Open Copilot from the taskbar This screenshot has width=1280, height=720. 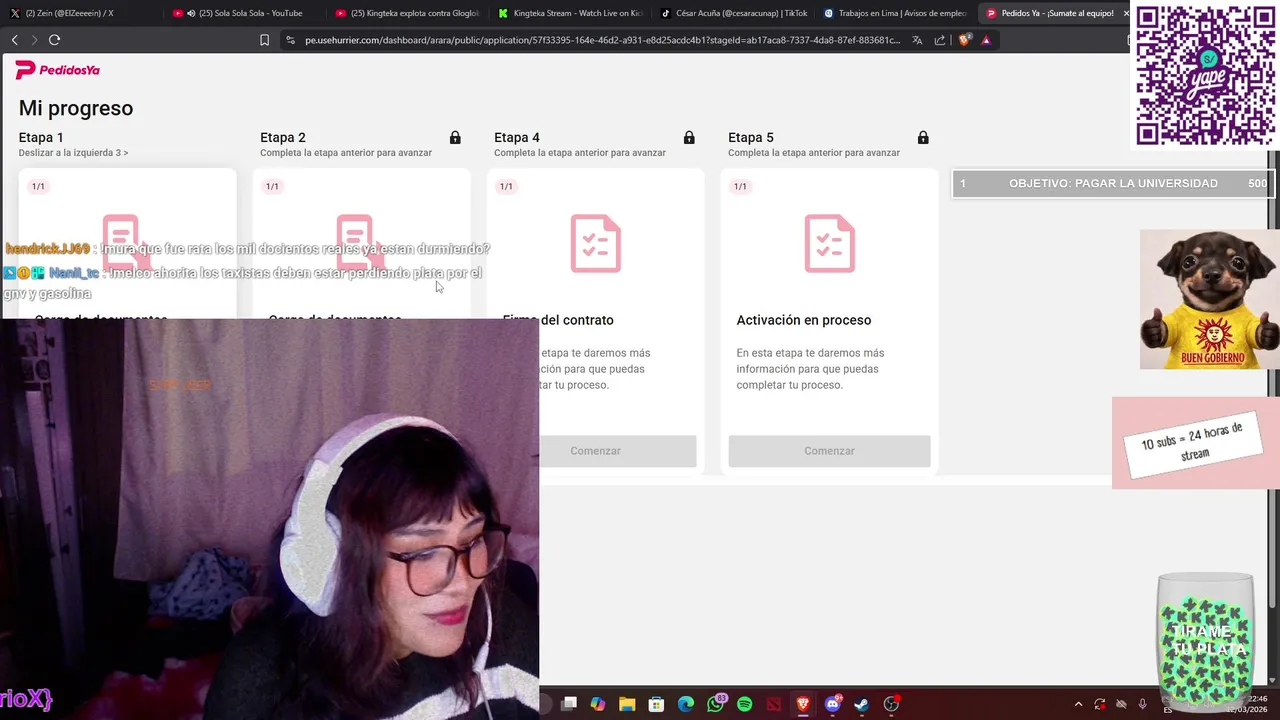598,704
